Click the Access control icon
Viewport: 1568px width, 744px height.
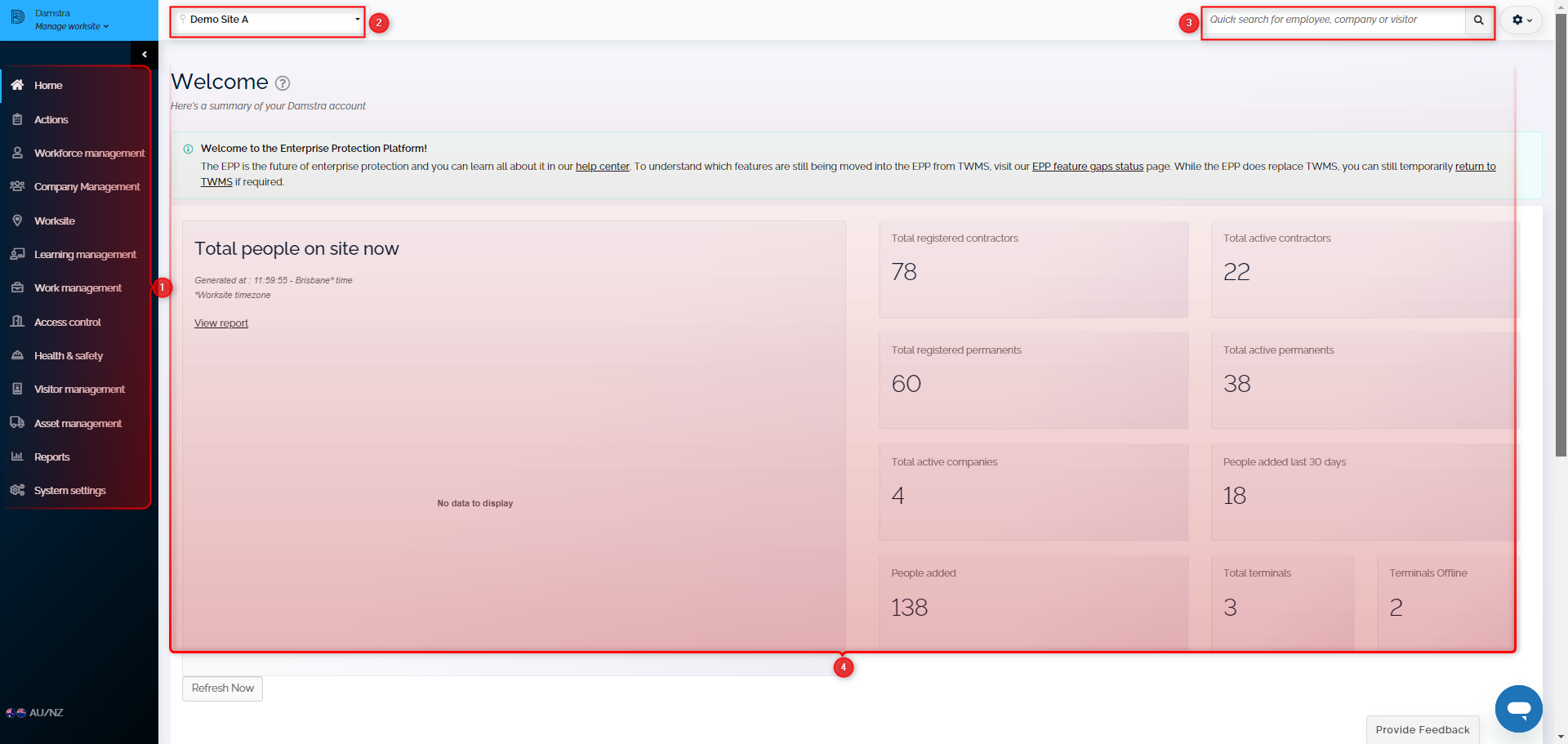coord(17,322)
